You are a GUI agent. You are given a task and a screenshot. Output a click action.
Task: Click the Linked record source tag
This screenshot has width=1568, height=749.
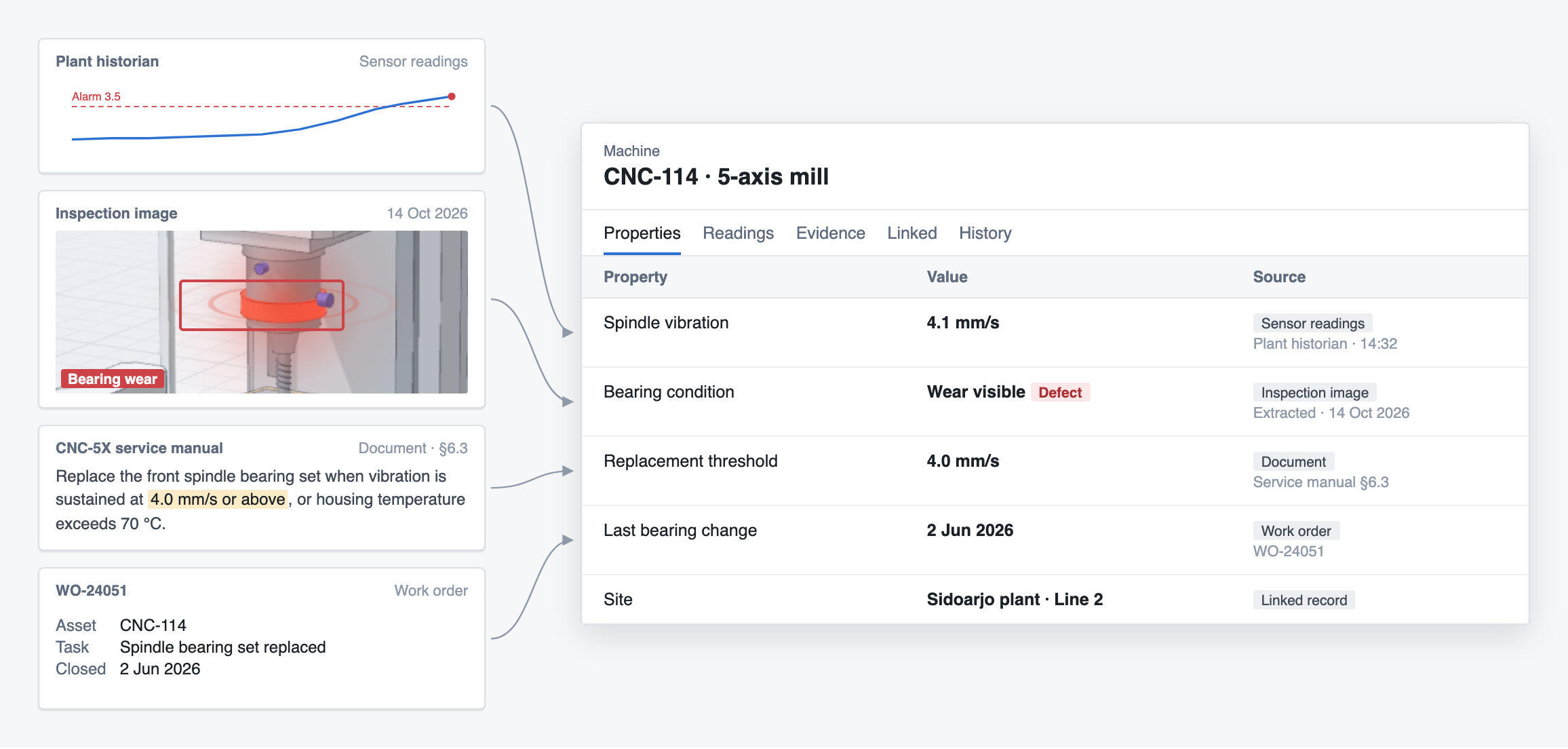1304,600
